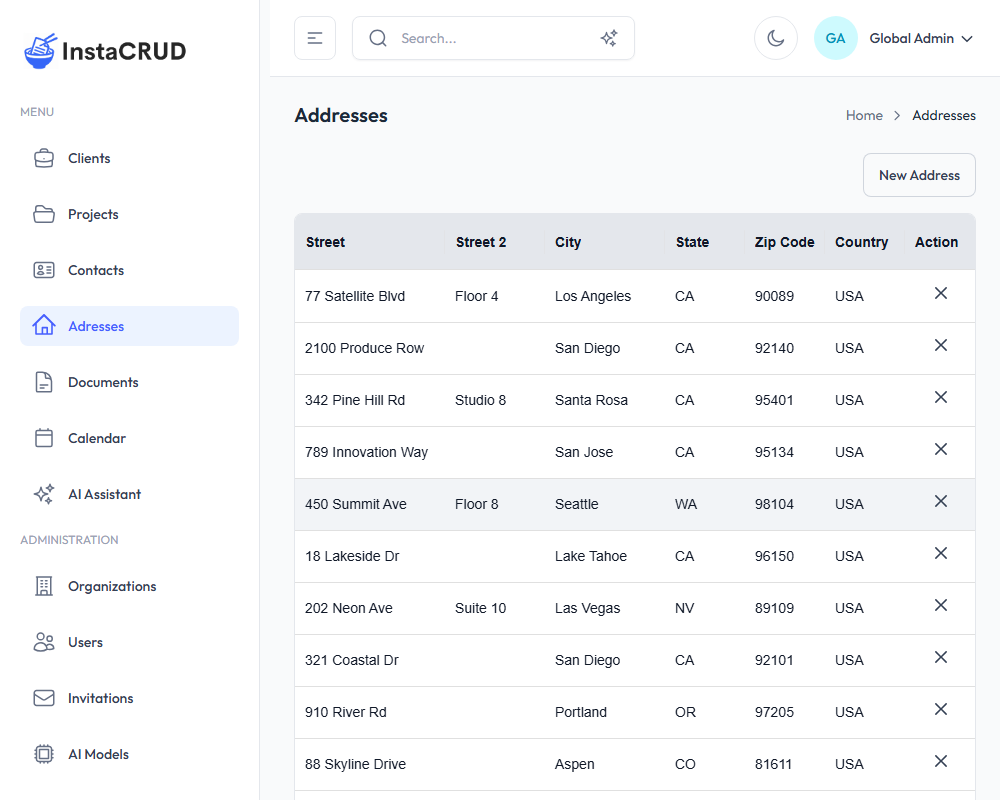Click the Home breadcrumb link
Viewport: 1000px width, 800px height.
pyautogui.click(x=864, y=115)
